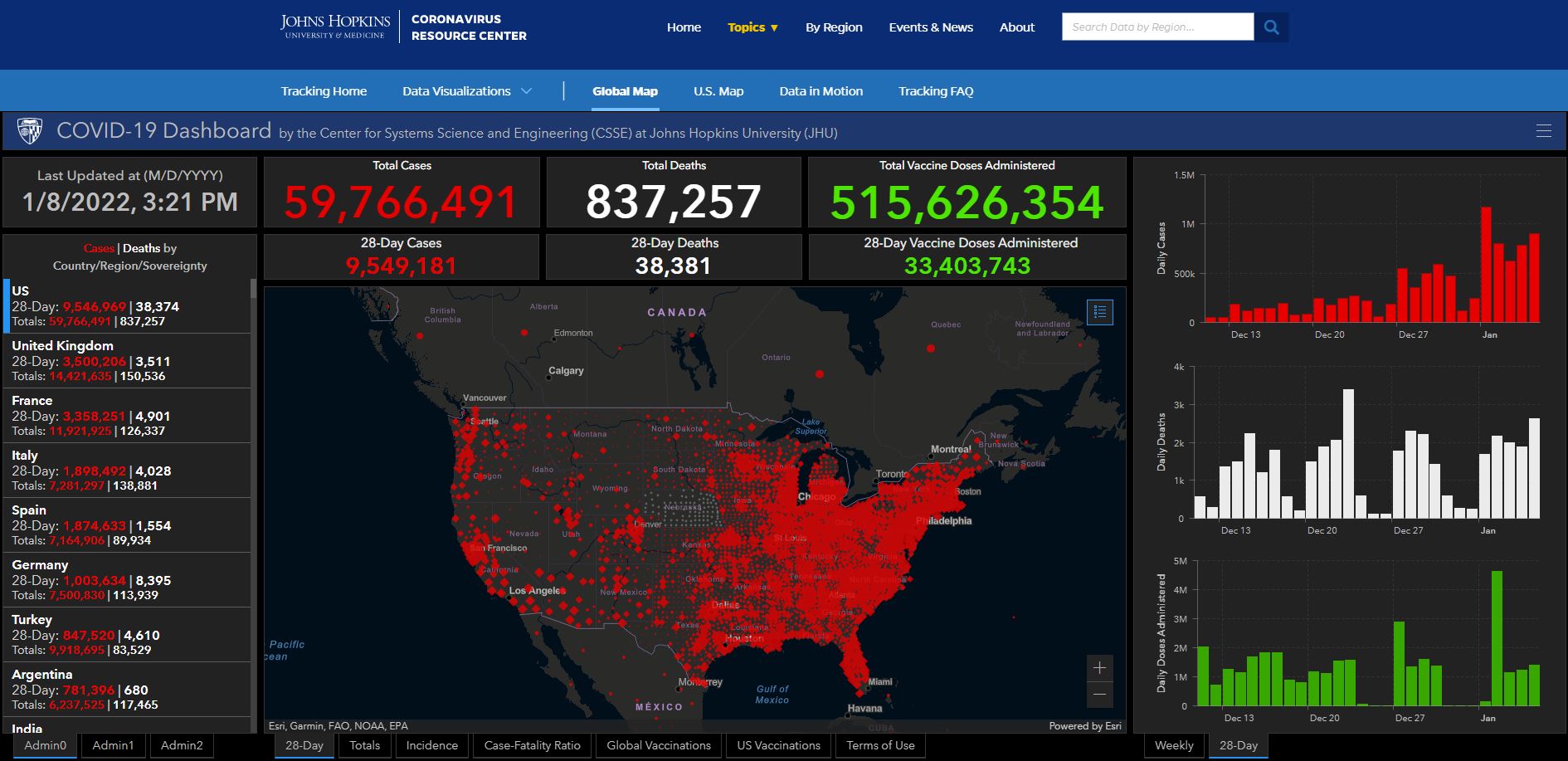Switch map to Totals tab
Image resolution: width=1568 pixels, height=761 pixels.
click(365, 745)
